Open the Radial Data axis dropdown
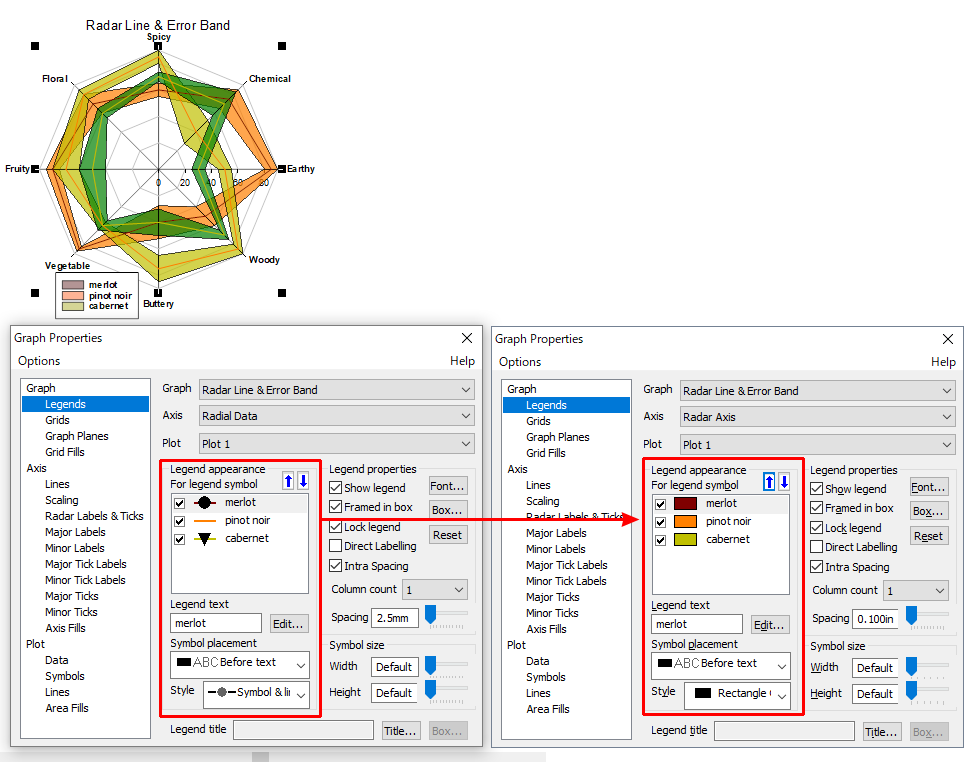Screen dimensions: 974x762 335,415
